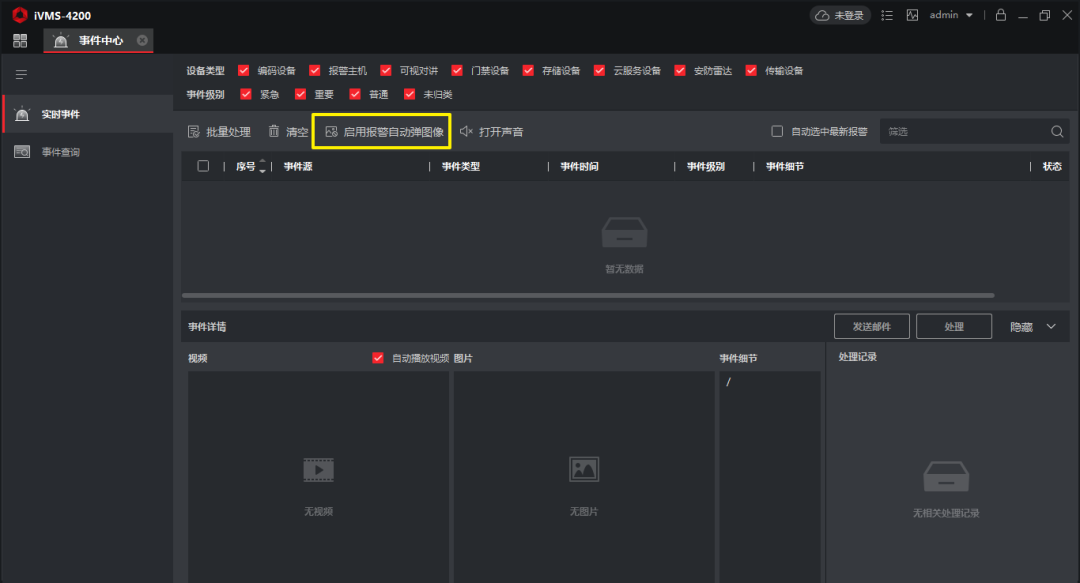Image resolution: width=1080 pixels, height=583 pixels.
Task: Click the 实时事件 alarm siren icon
Action: pyautogui.click(x=22, y=114)
